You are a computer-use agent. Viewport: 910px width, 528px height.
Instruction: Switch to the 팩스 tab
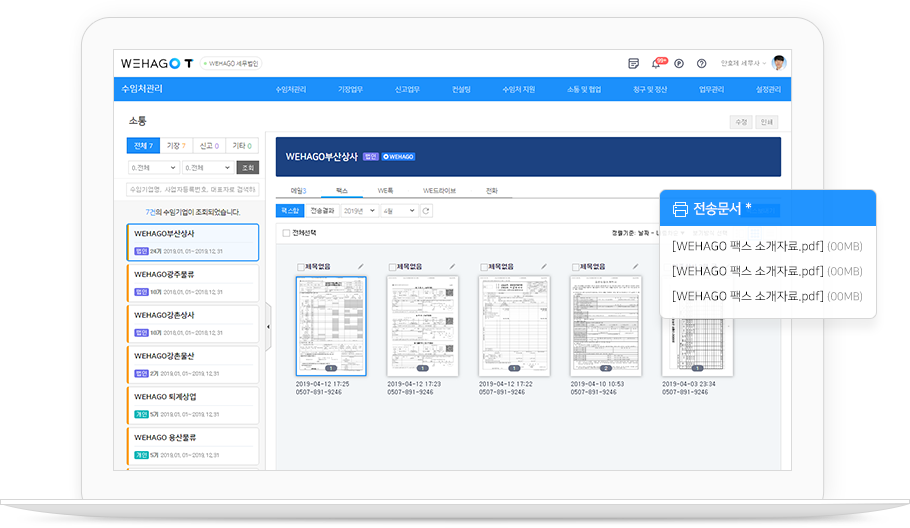point(342,190)
